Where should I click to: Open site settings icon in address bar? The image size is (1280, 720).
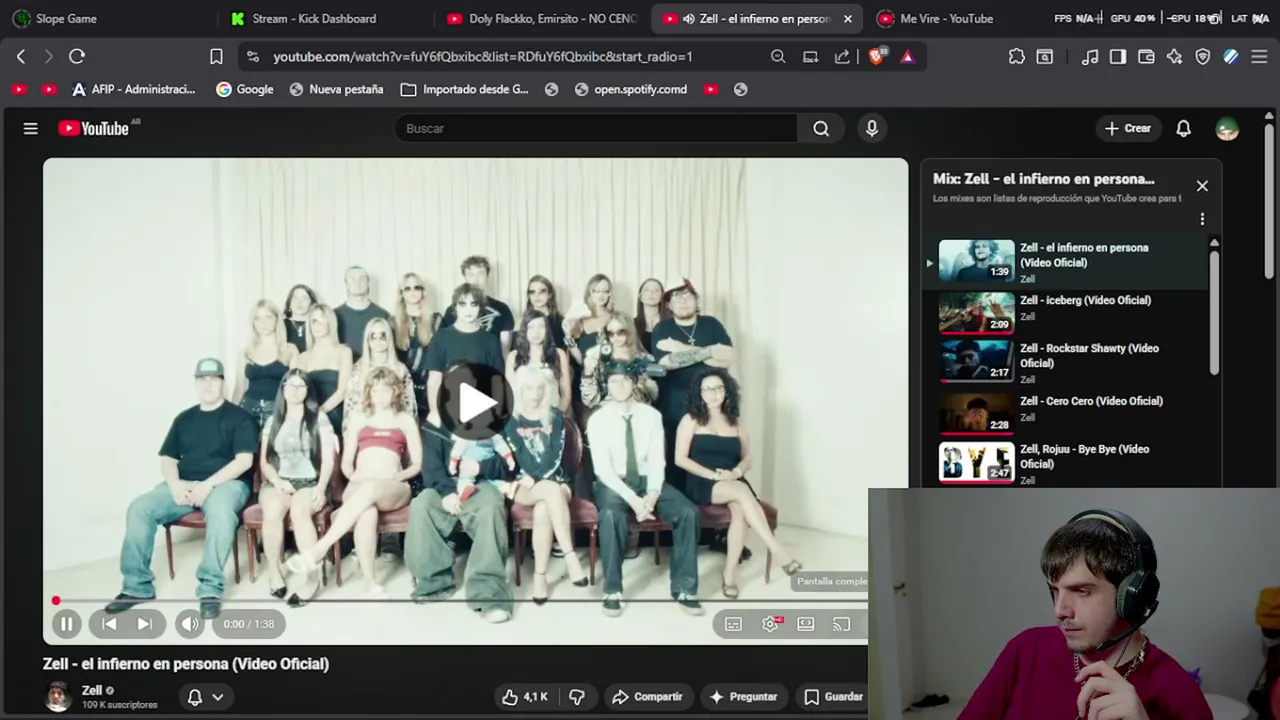252,57
